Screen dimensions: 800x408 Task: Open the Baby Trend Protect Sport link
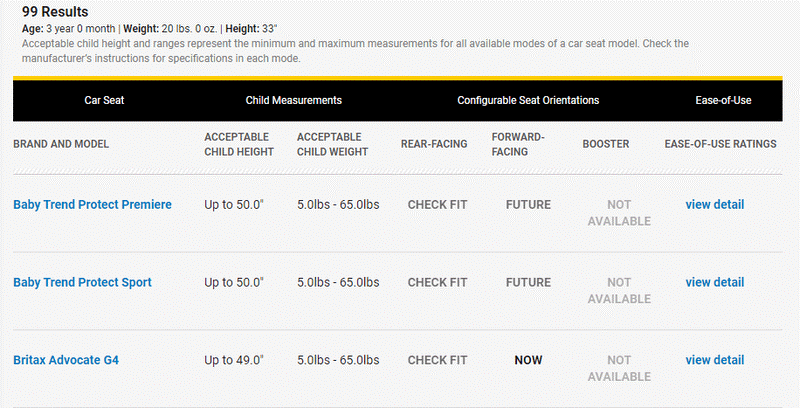pyautogui.click(x=83, y=283)
